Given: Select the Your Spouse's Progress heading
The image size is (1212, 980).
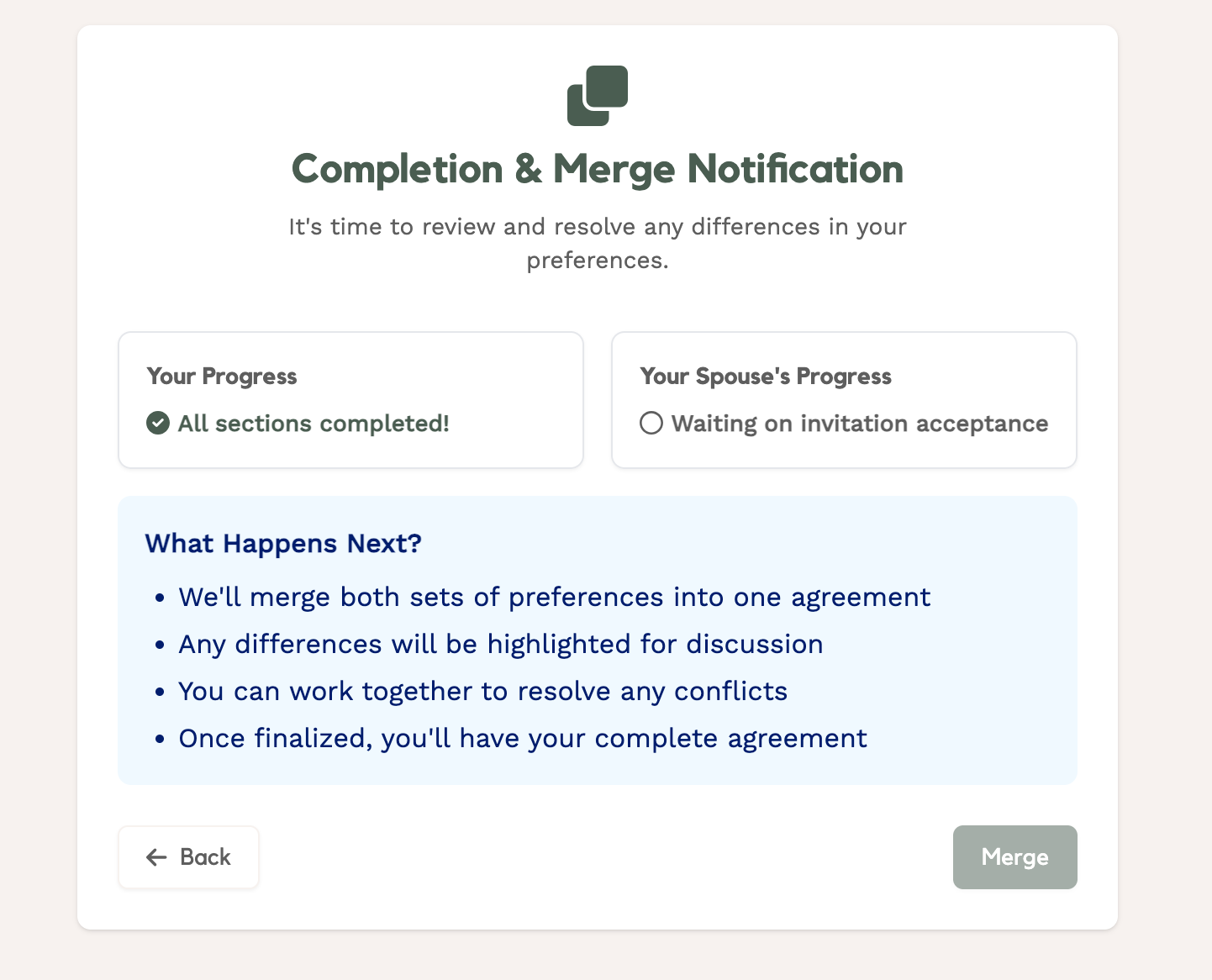Looking at the screenshot, I should pos(766,377).
